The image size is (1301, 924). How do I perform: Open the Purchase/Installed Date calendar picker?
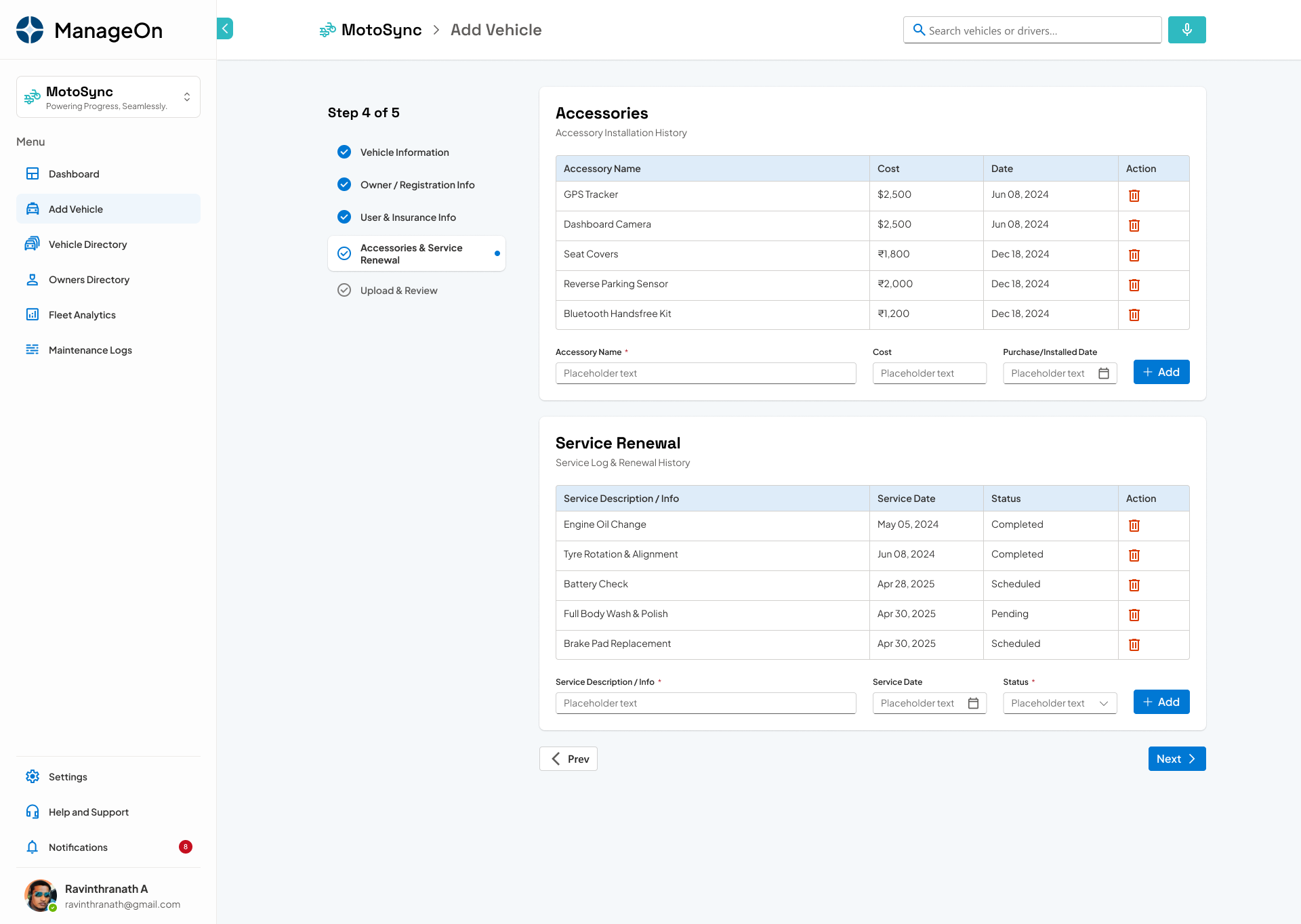coord(1104,373)
